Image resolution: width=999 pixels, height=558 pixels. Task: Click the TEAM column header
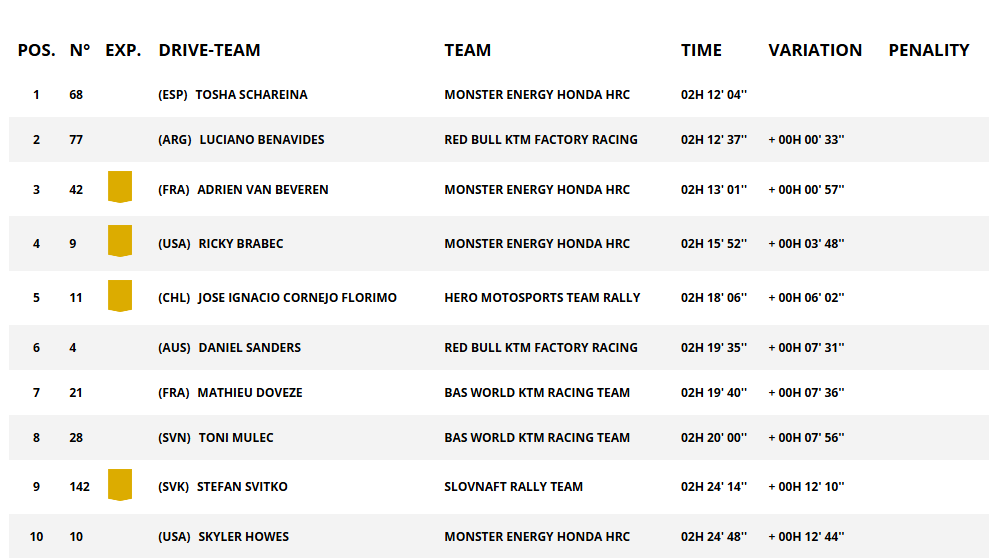(468, 50)
